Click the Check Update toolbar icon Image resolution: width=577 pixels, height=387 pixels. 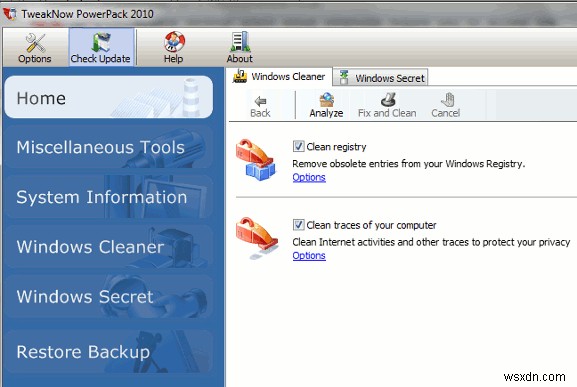pyautogui.click(x=101, y=42)
